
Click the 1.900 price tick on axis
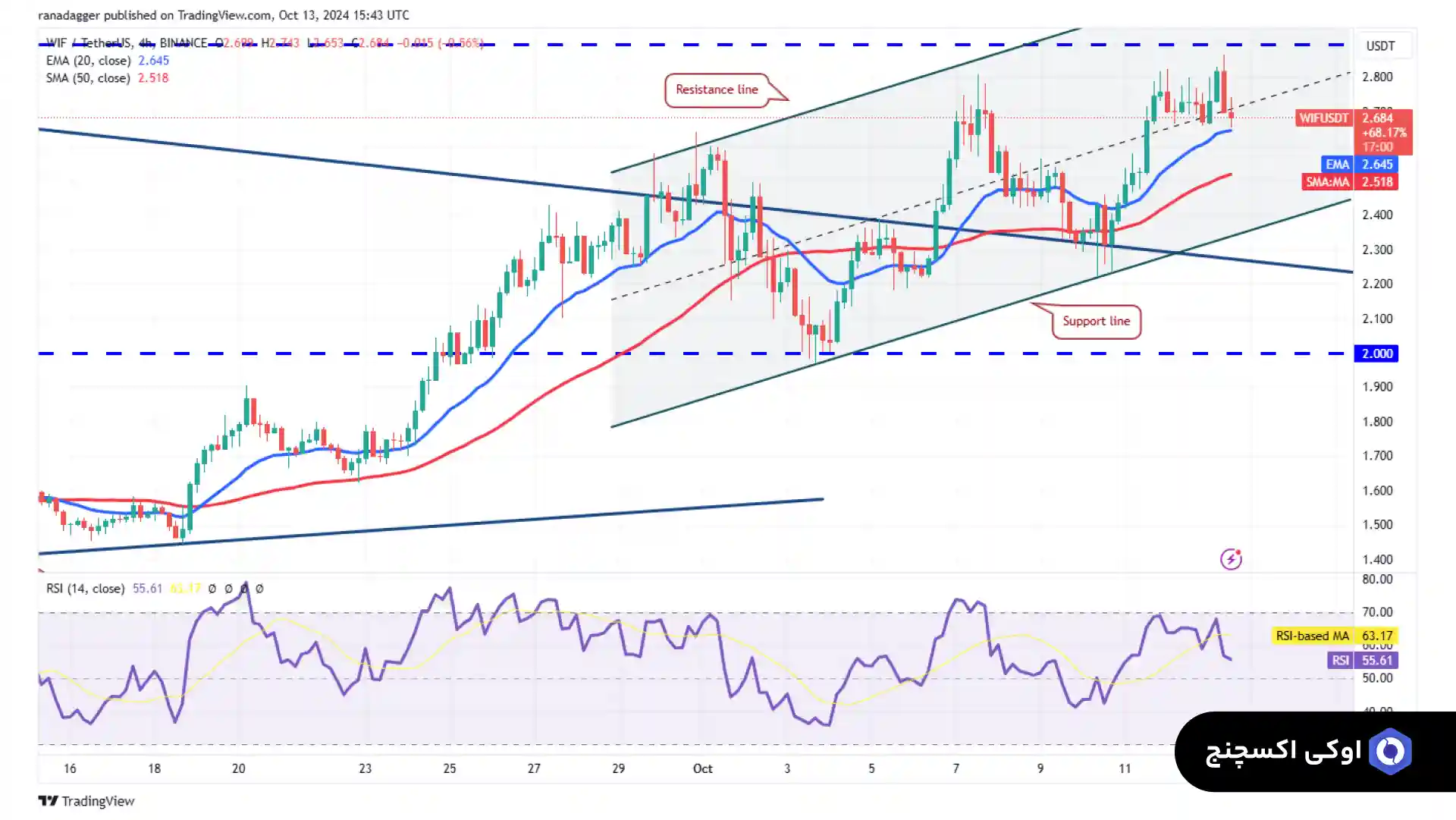coord(1377,387)
